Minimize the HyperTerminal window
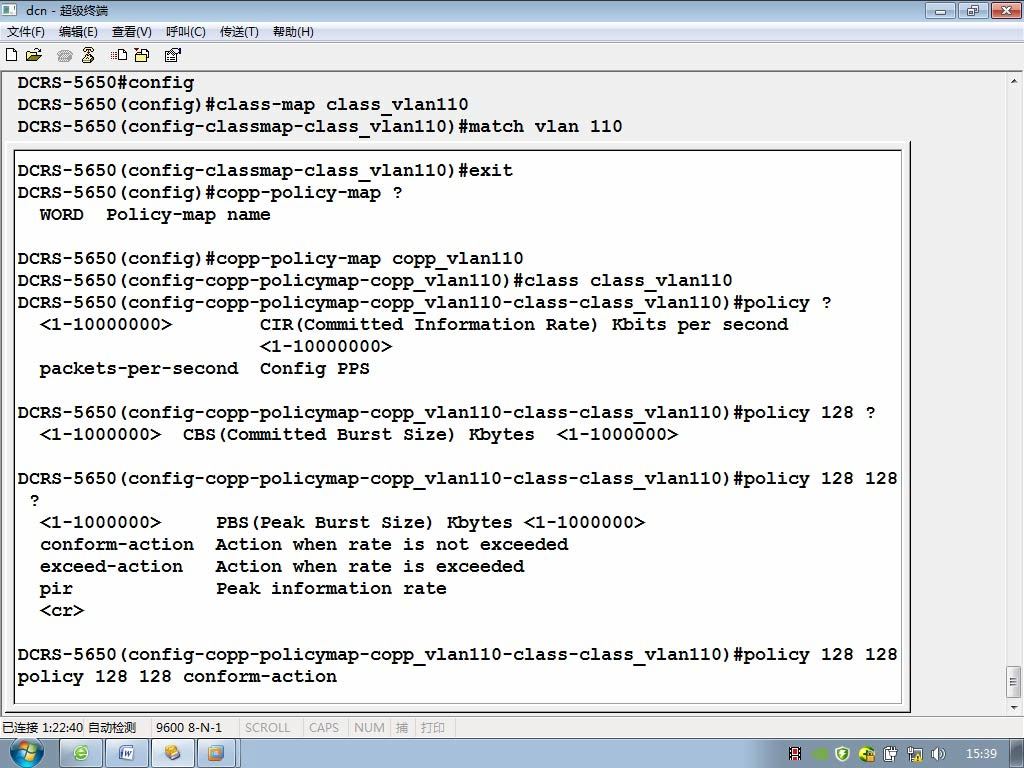 point(940,10)
